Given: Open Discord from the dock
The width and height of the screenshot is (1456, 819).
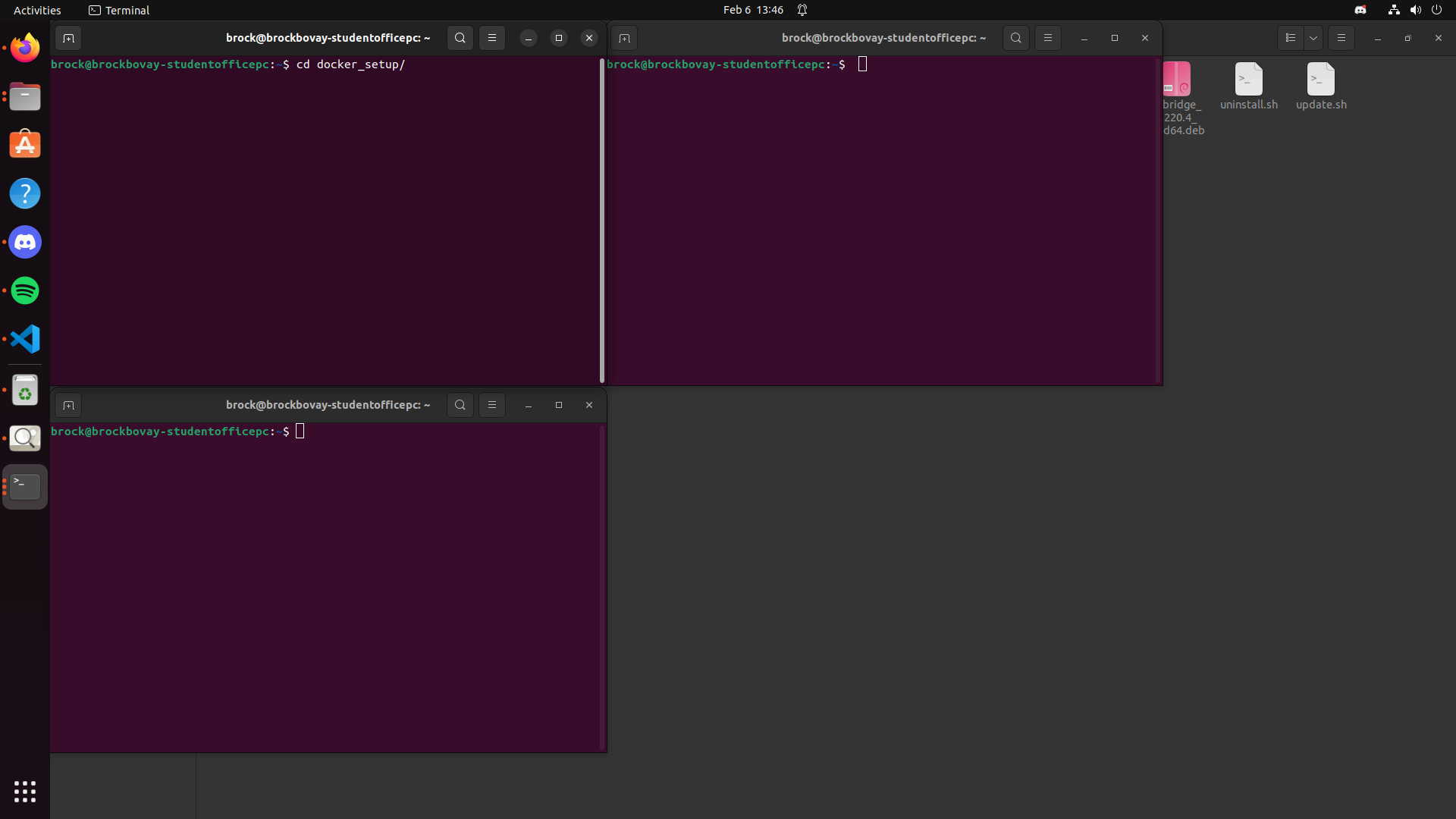Looking at the screenshot, I should 25,242.
